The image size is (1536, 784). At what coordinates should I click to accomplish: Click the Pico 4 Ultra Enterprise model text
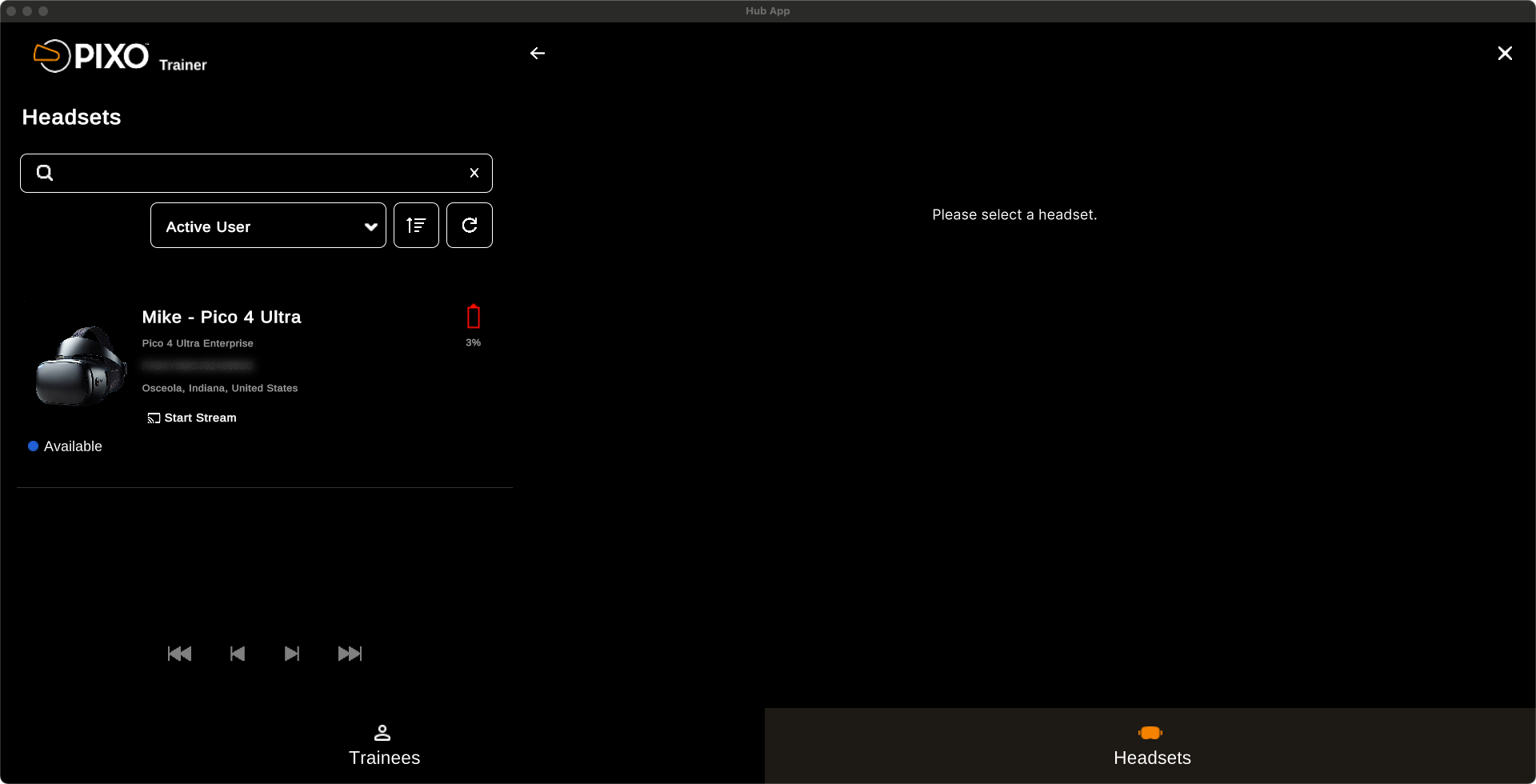[x=198, y=343]
